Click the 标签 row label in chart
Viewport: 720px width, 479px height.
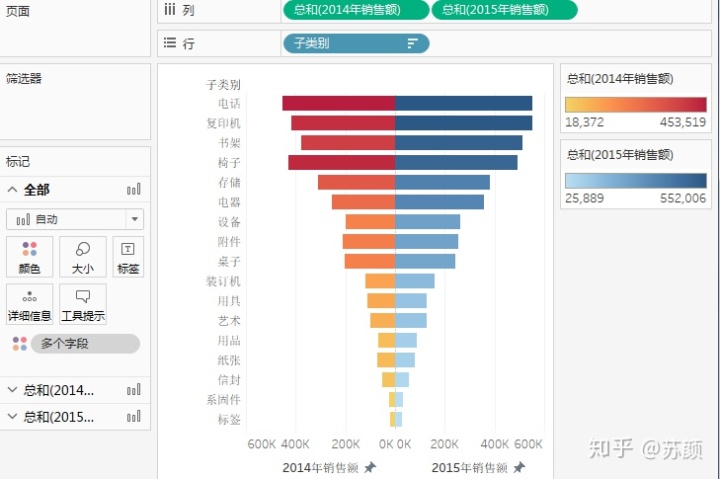229,419
